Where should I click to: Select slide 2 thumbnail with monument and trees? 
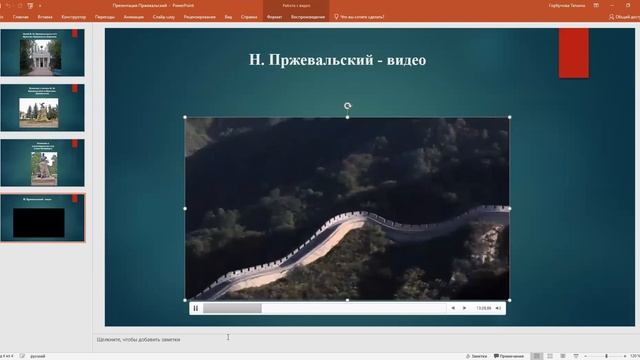[x=42, y=108]
